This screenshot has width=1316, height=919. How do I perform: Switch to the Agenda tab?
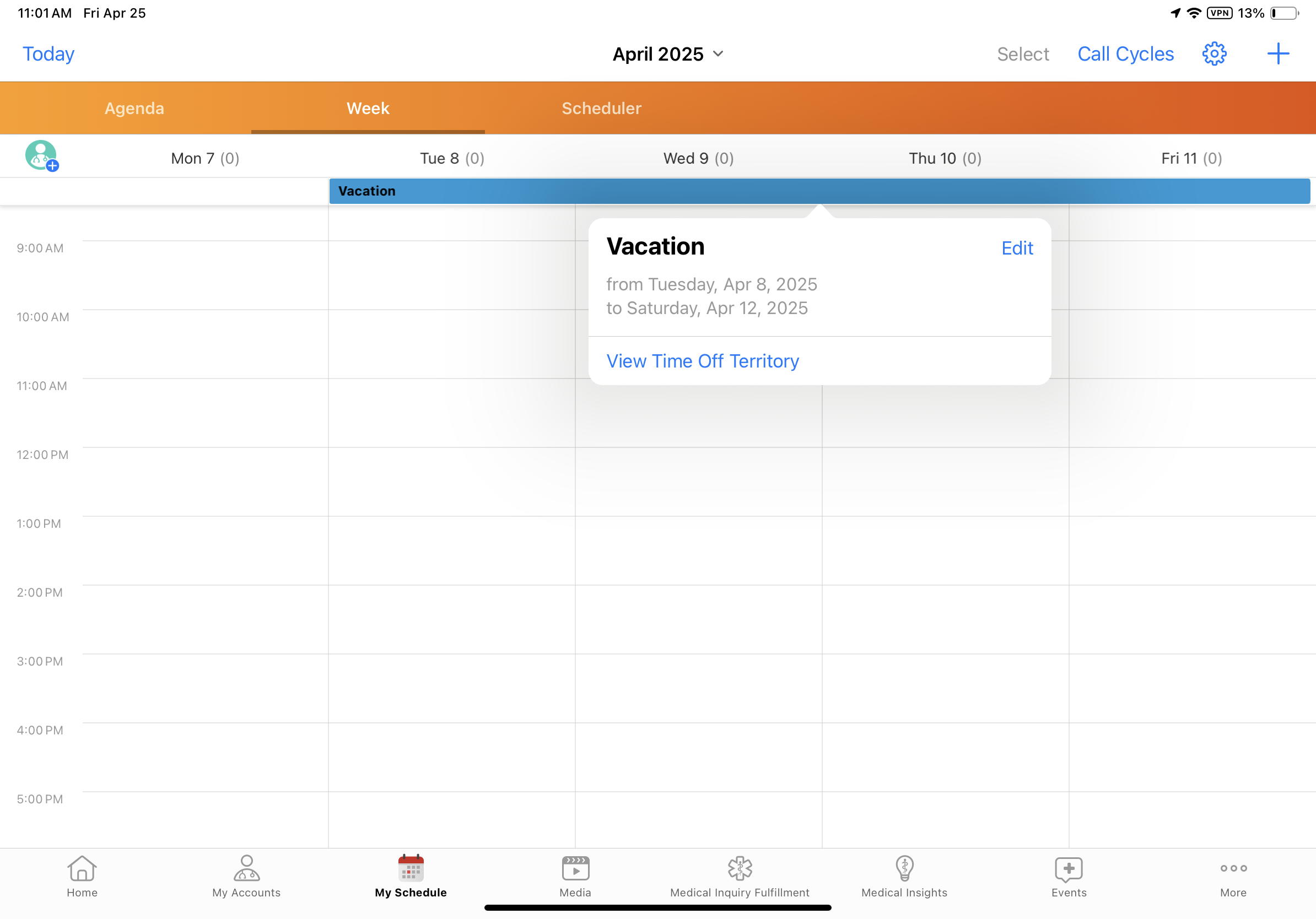pyautogui.click(x=134, y=109)
